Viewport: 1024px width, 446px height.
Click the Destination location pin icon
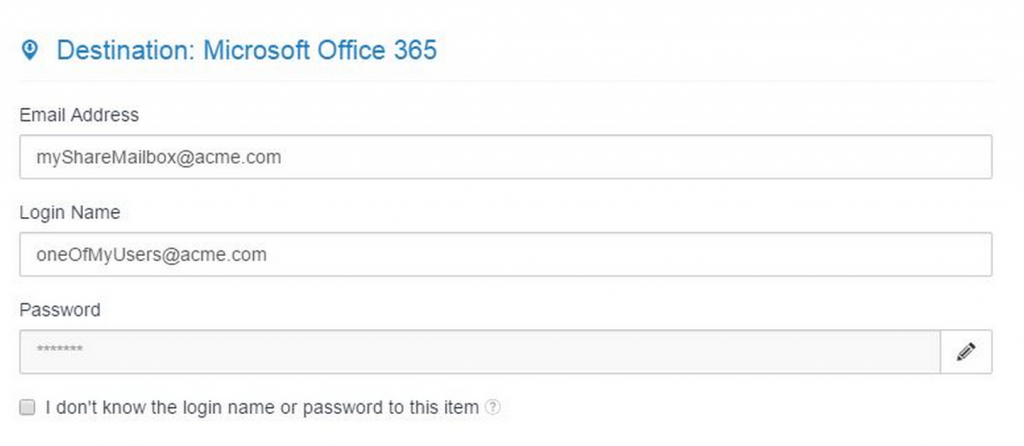coord(30,50)
